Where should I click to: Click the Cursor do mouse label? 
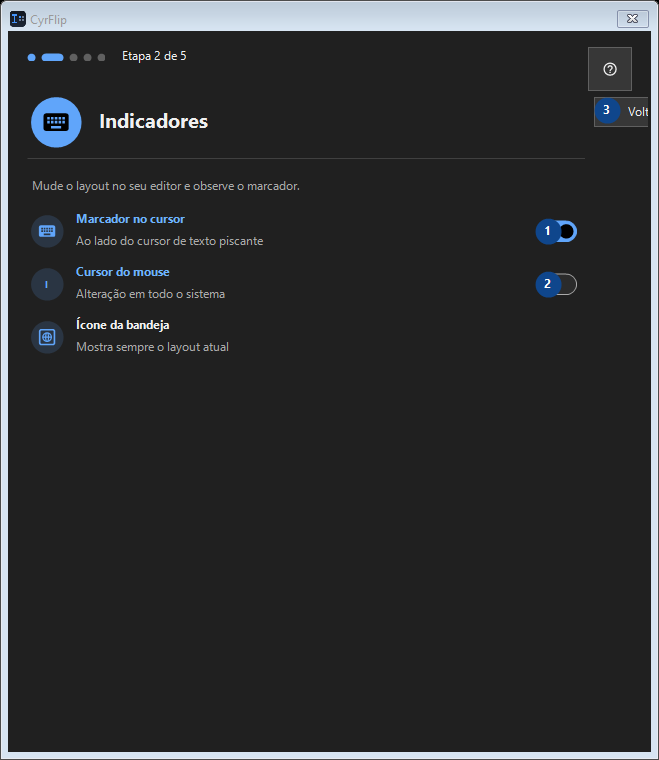coord(123,272)
